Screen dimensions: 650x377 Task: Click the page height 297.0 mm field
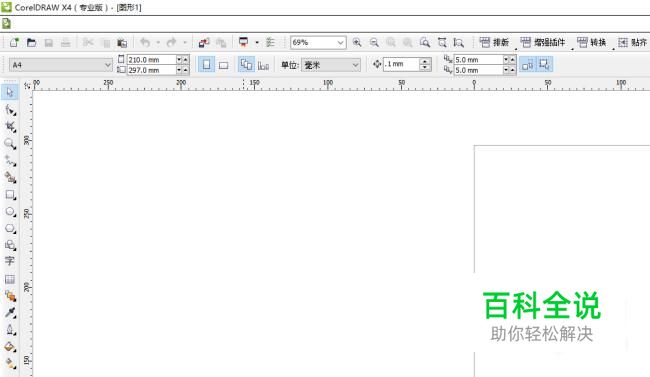point(151,70)
